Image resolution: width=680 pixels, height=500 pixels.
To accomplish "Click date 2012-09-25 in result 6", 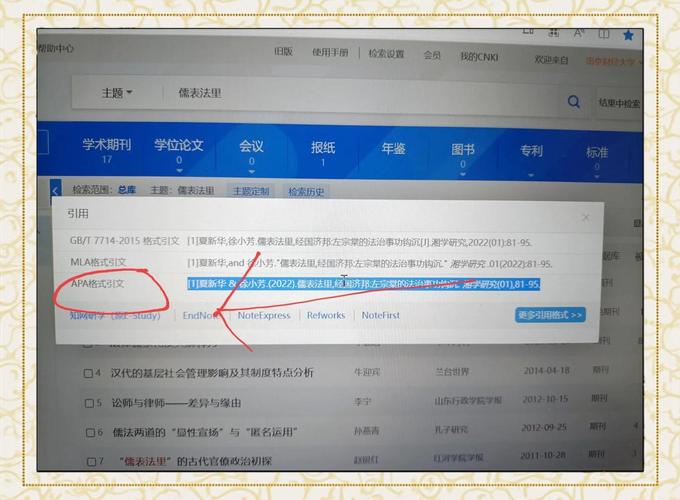I will [544, 427].
